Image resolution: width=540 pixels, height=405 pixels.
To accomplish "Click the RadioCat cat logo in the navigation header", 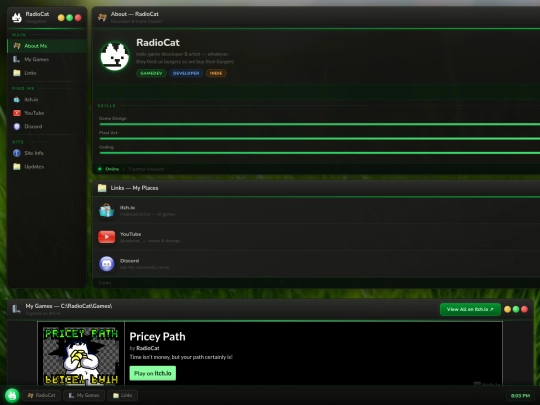I will tap(17, 17).
